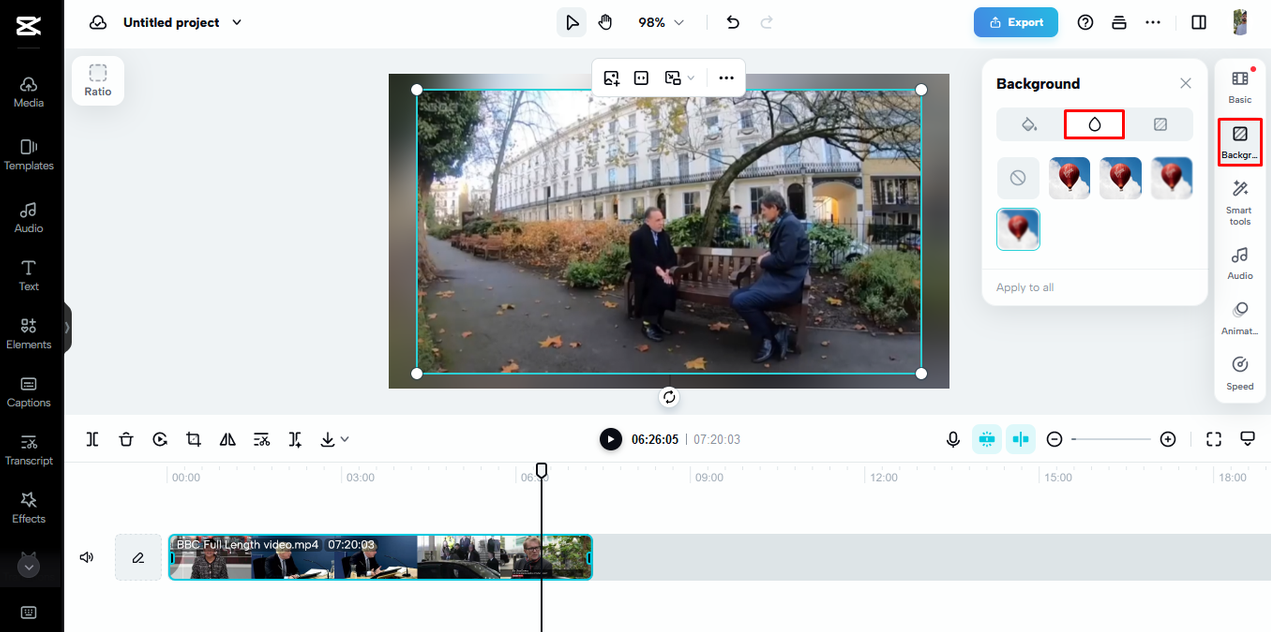This screenshot has width=1271, height=632.
Task: Open the Audio library in left sidebar
Action: [29, 217]
